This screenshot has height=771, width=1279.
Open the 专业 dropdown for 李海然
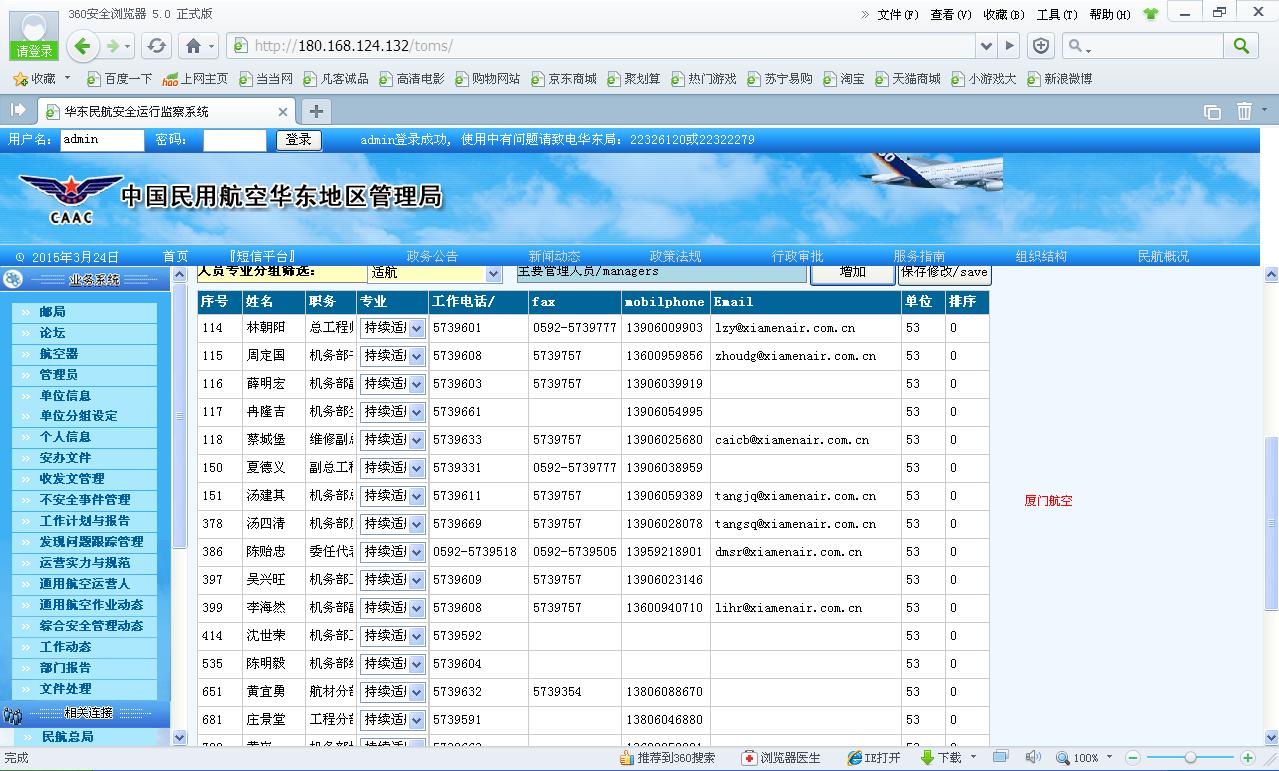click(417, 608)
